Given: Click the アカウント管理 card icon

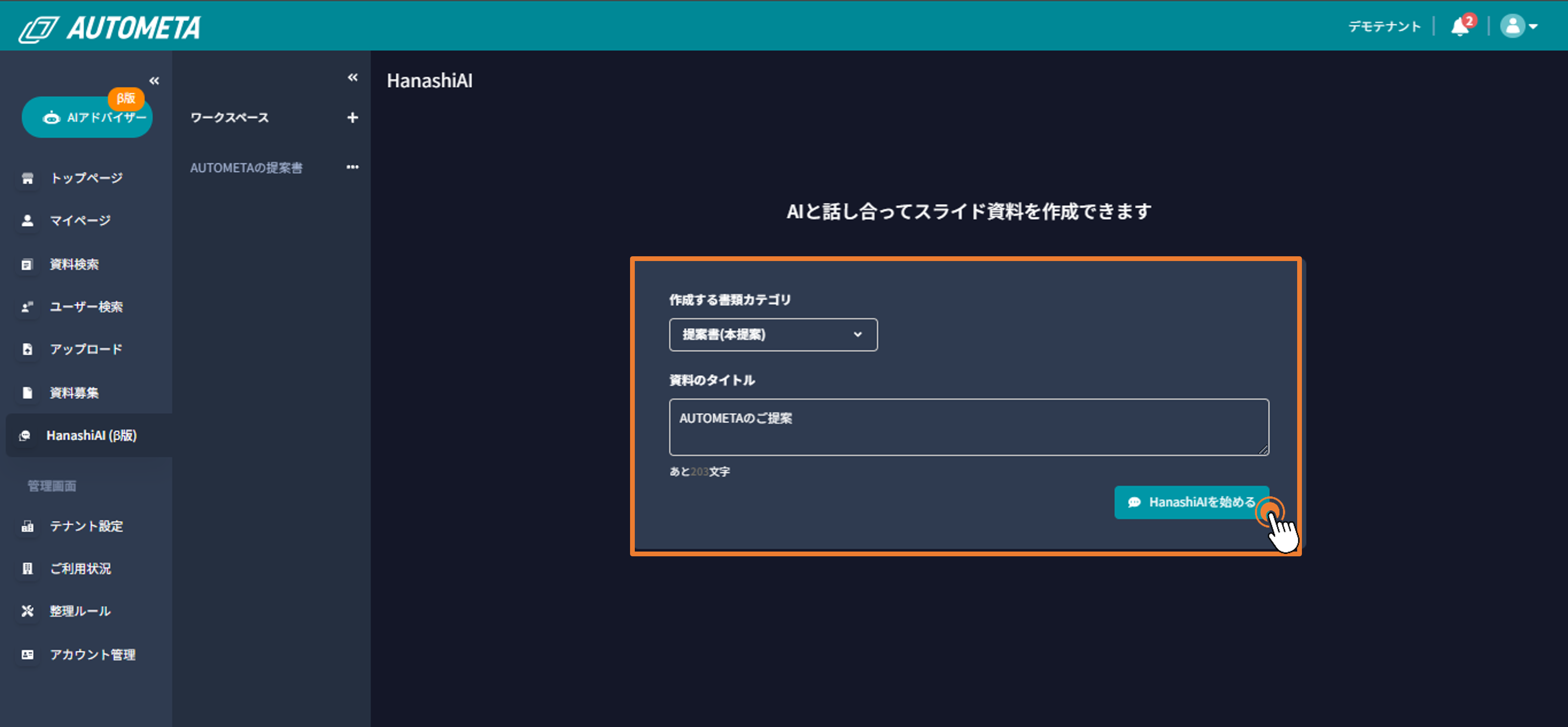Looking at the screenshot, I should click(x=28, y=655).
